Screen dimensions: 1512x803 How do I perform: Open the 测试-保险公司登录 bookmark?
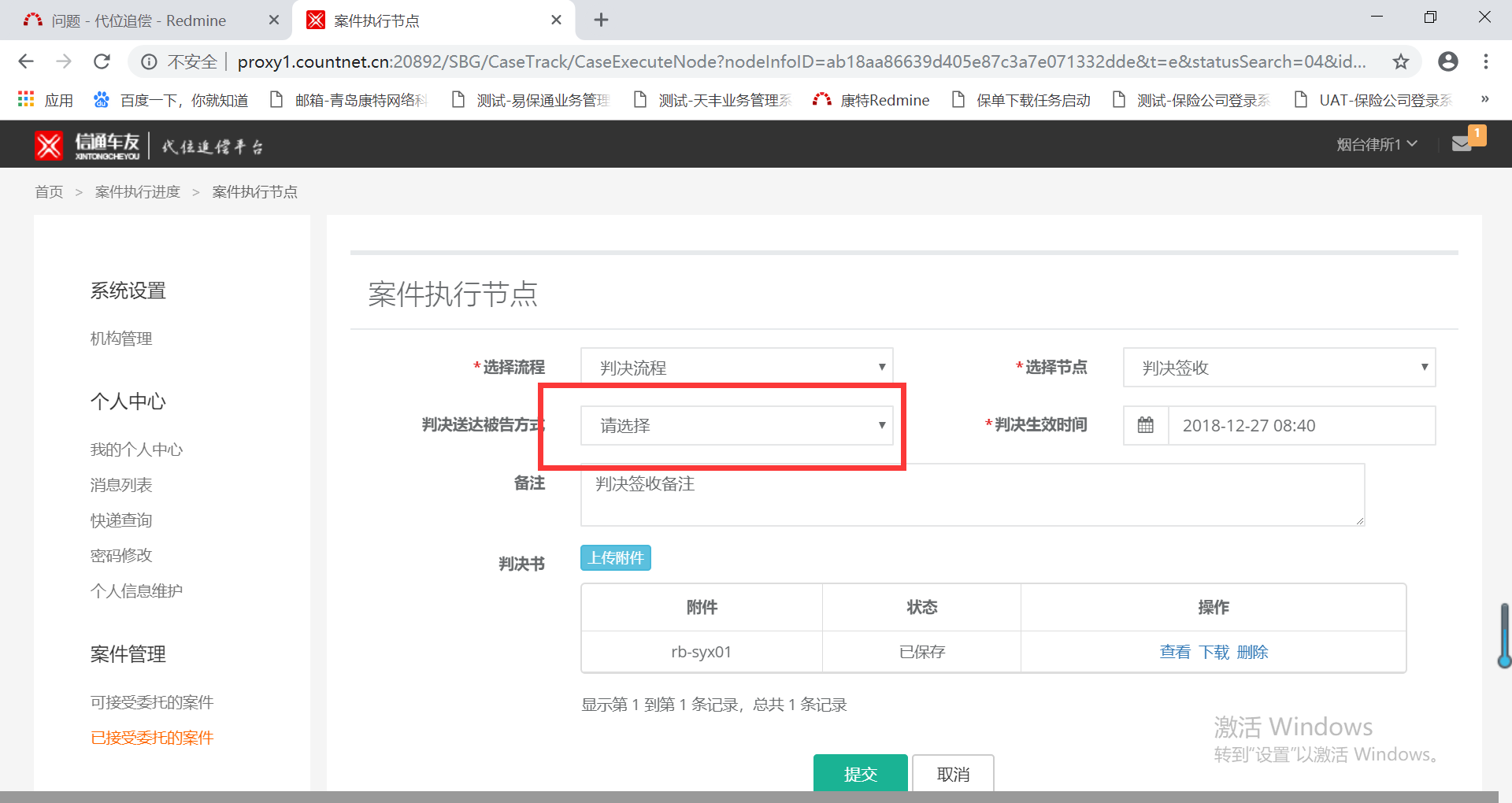pyautogui.click(x=1191, y=100)
